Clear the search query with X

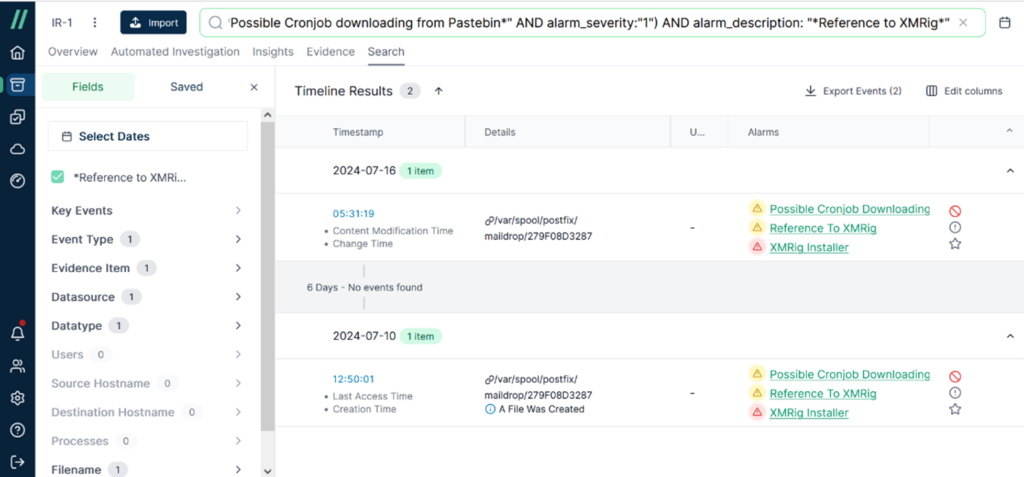(963, 22)
